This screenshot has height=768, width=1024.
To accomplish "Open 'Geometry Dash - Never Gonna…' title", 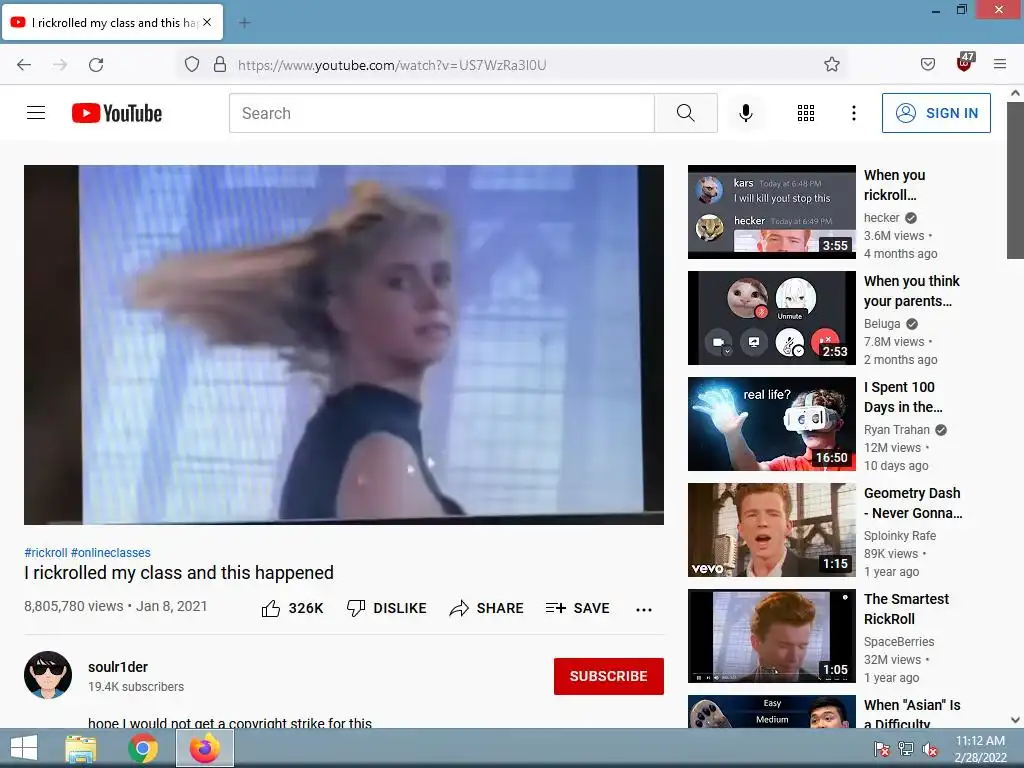I will [913, 503].
